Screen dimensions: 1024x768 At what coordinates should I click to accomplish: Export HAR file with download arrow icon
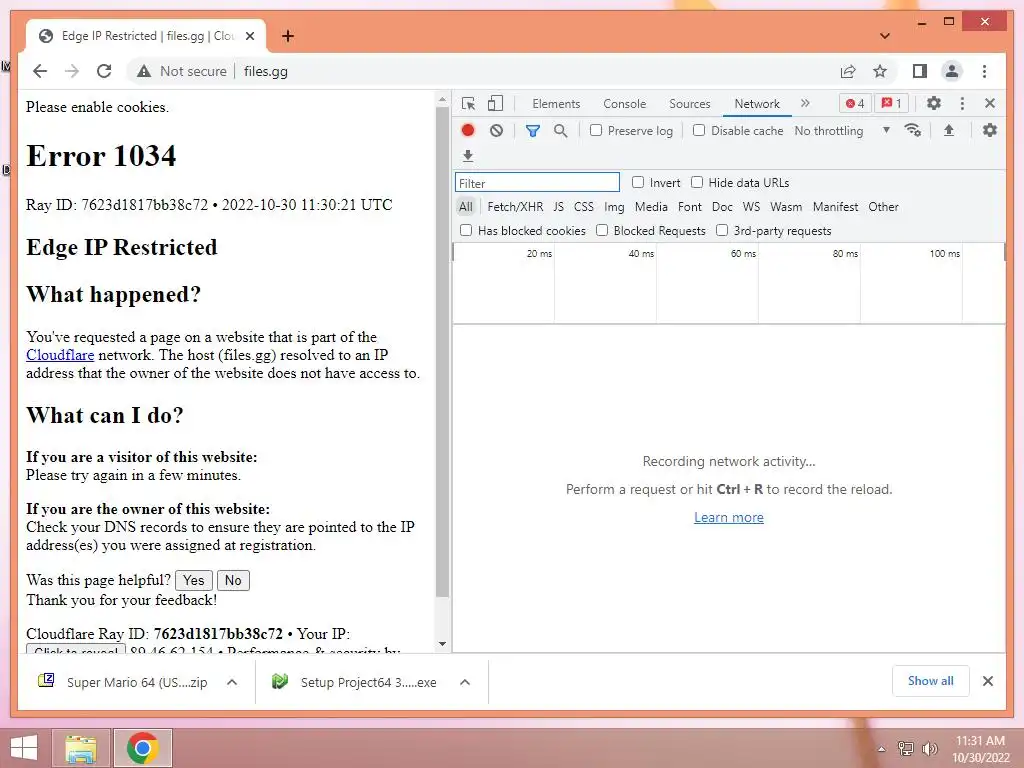point(468,155)
